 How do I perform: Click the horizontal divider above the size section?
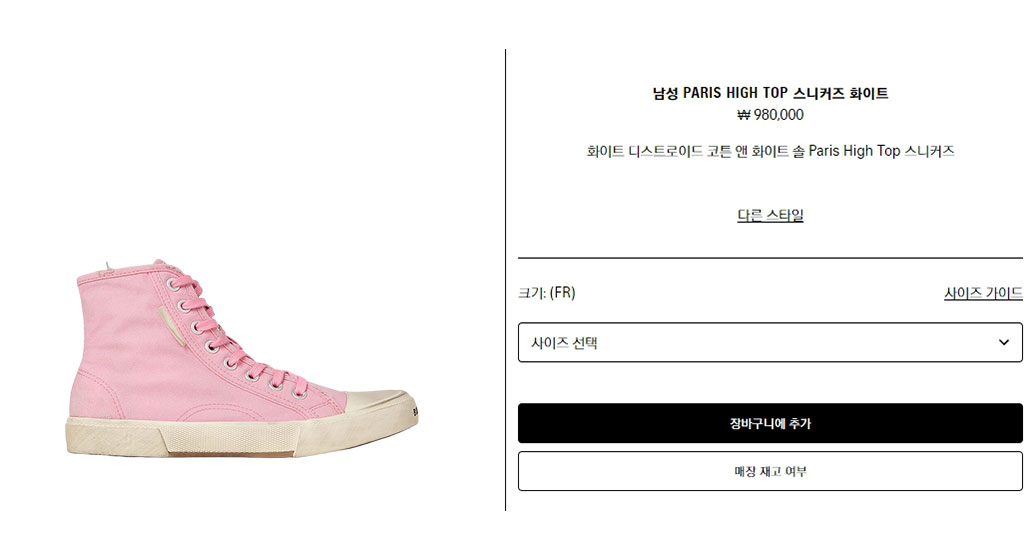pyautogui.click(x=770, y=258)
